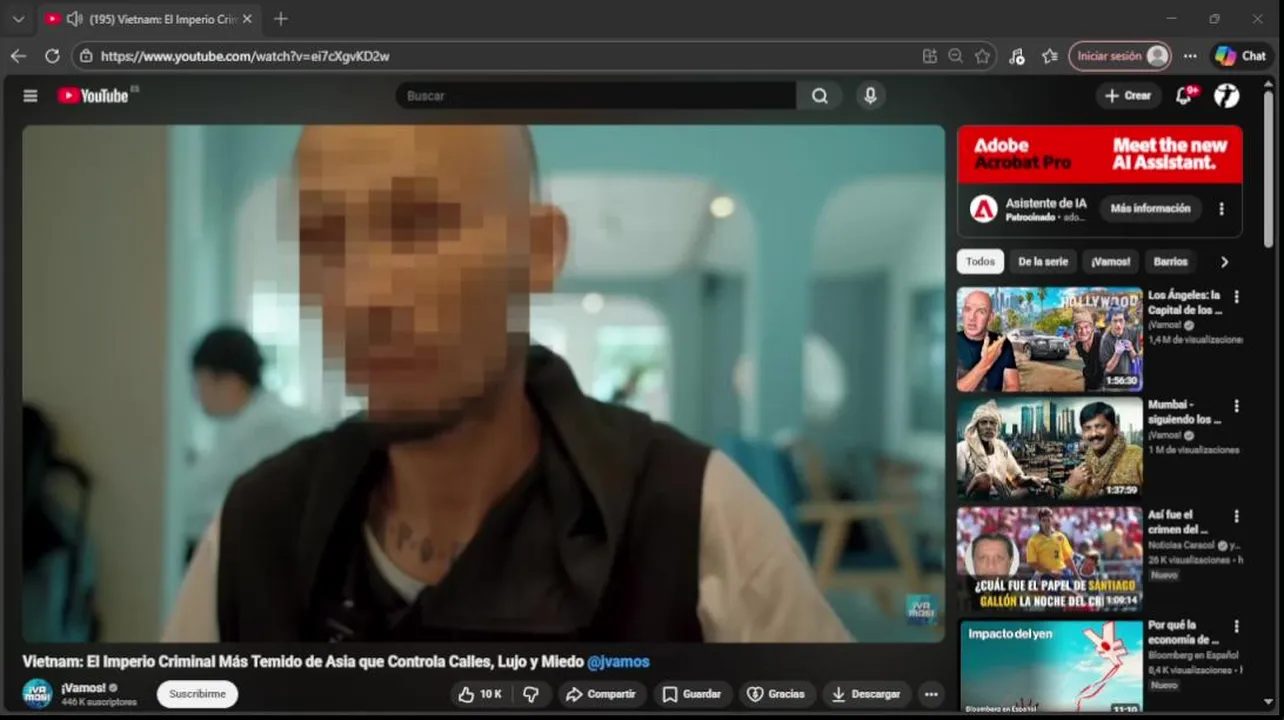Open options for the Mumbai video

(1237, 406)
